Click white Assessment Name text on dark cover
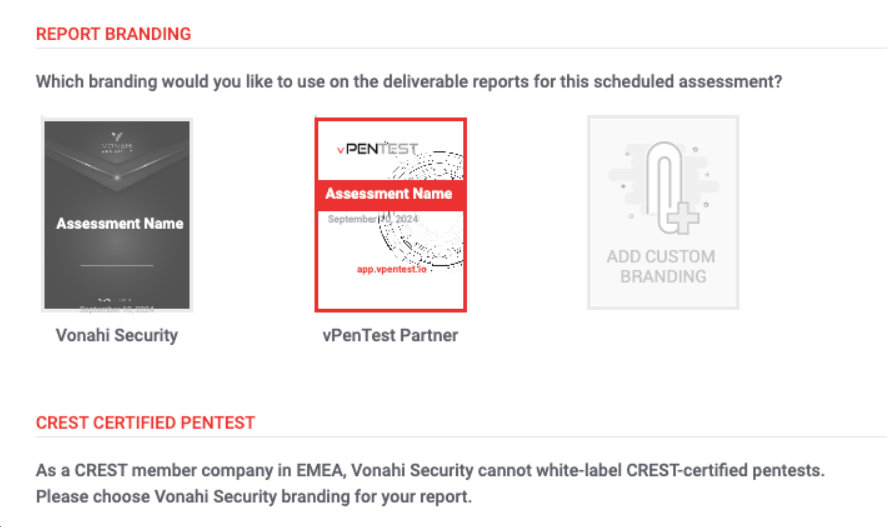887x527 pixels. tap(119, 224)
